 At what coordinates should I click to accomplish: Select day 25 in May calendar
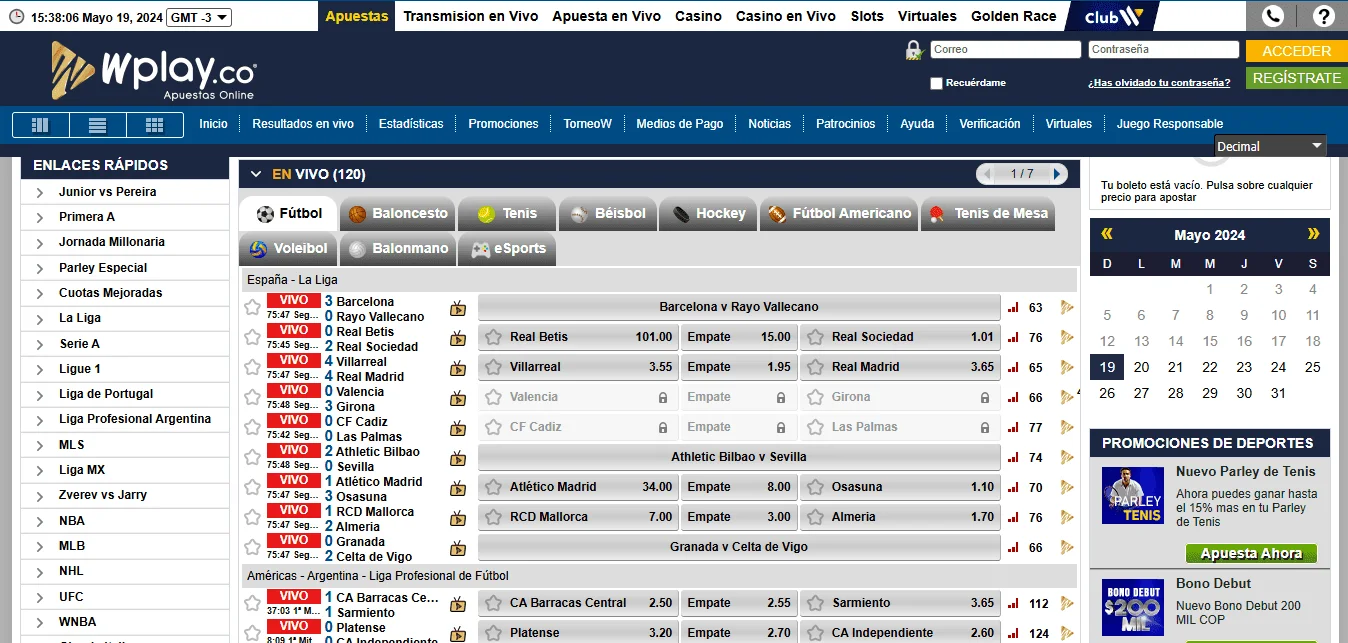click(1312, 367)
